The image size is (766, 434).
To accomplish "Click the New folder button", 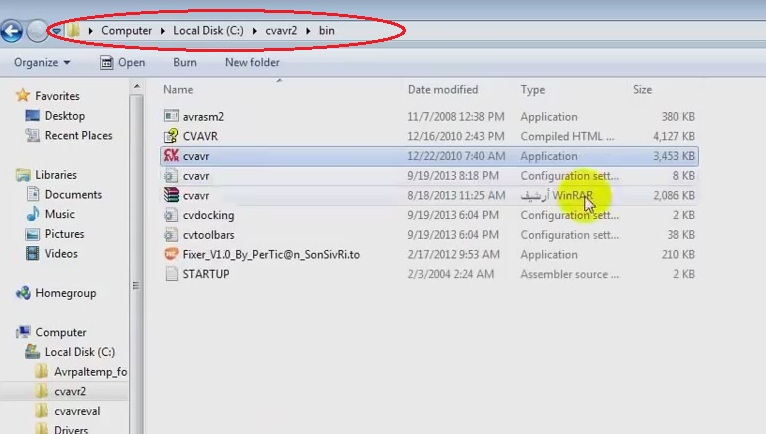I will (252, 62).
